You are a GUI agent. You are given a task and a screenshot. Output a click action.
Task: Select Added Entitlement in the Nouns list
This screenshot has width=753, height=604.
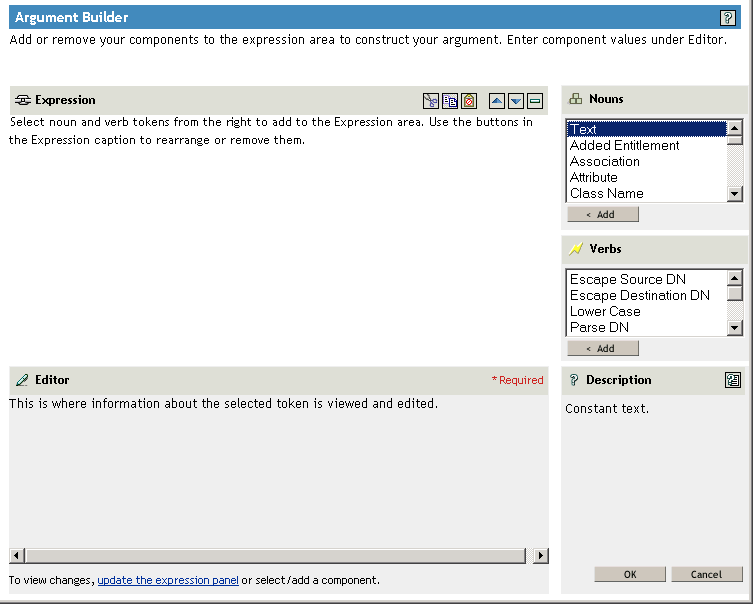click(x=646, y=145)
